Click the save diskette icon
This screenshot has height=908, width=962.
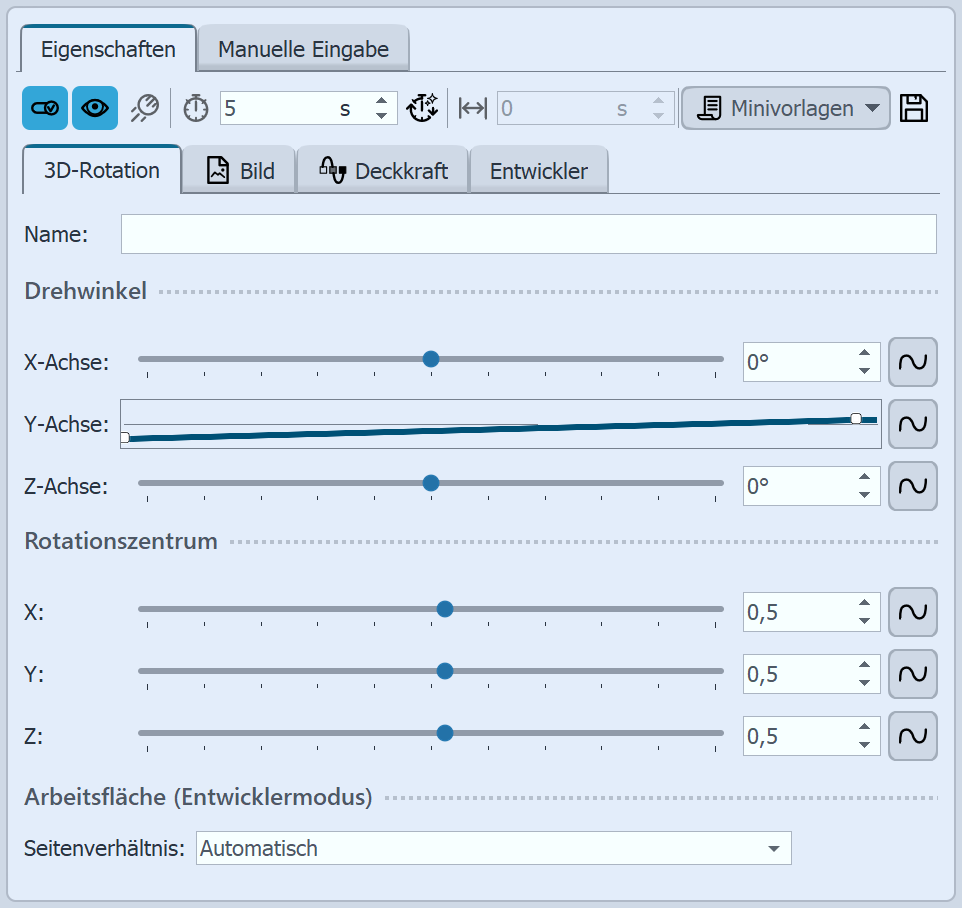coord(914,108)
